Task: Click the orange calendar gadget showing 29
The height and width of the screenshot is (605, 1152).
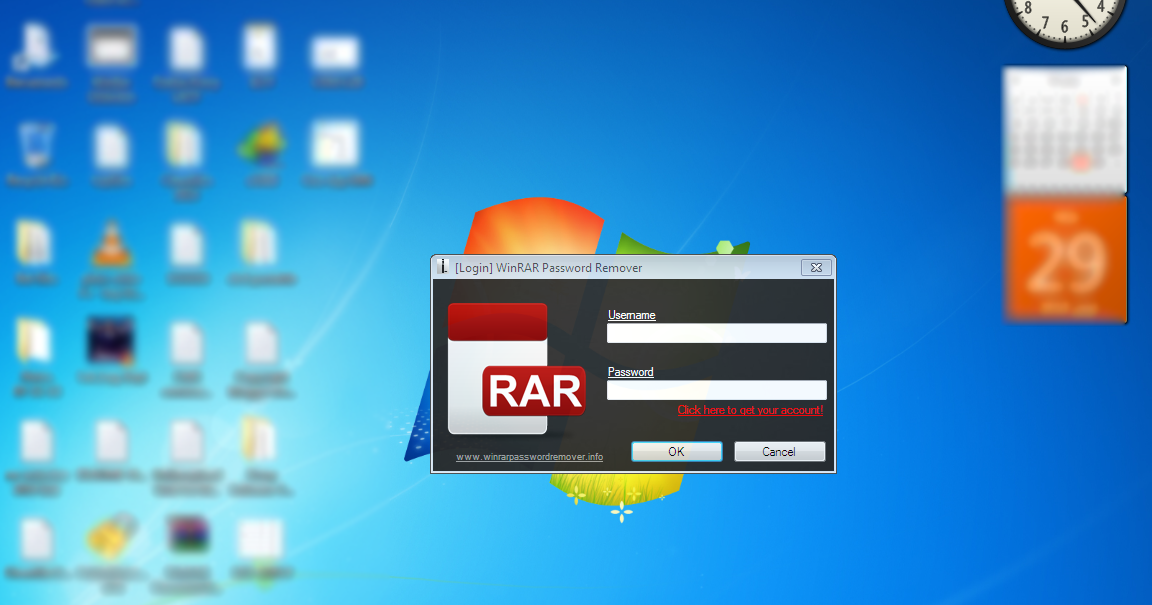Action: (x=1065, y=259)
